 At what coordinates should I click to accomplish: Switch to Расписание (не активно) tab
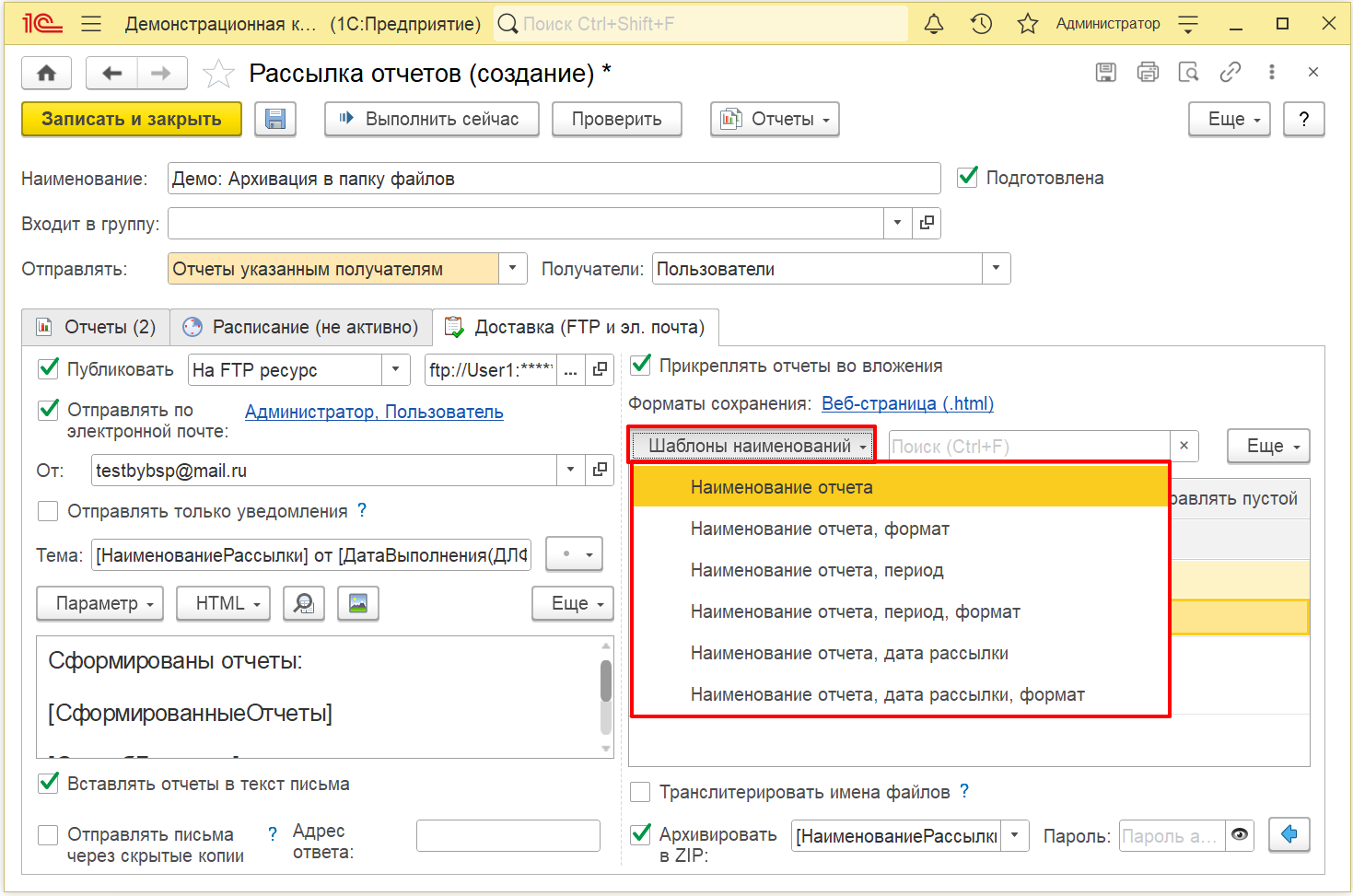point(301,327)
